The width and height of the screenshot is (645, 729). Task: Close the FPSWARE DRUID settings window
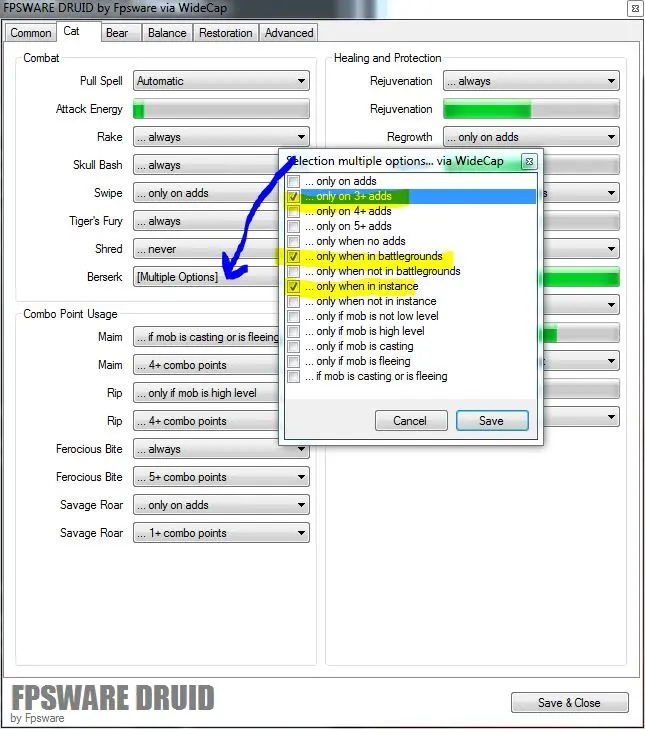[x=634, y=9]
